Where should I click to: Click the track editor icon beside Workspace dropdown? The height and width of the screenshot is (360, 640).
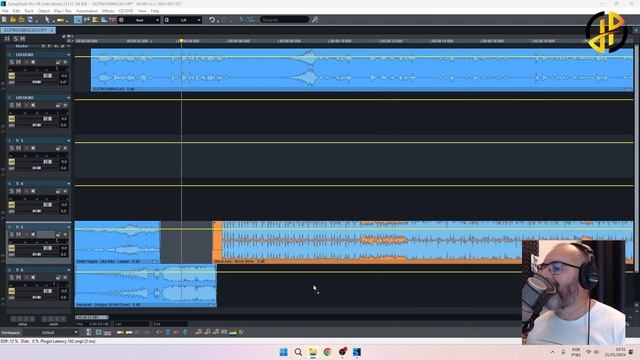point(89,332)
